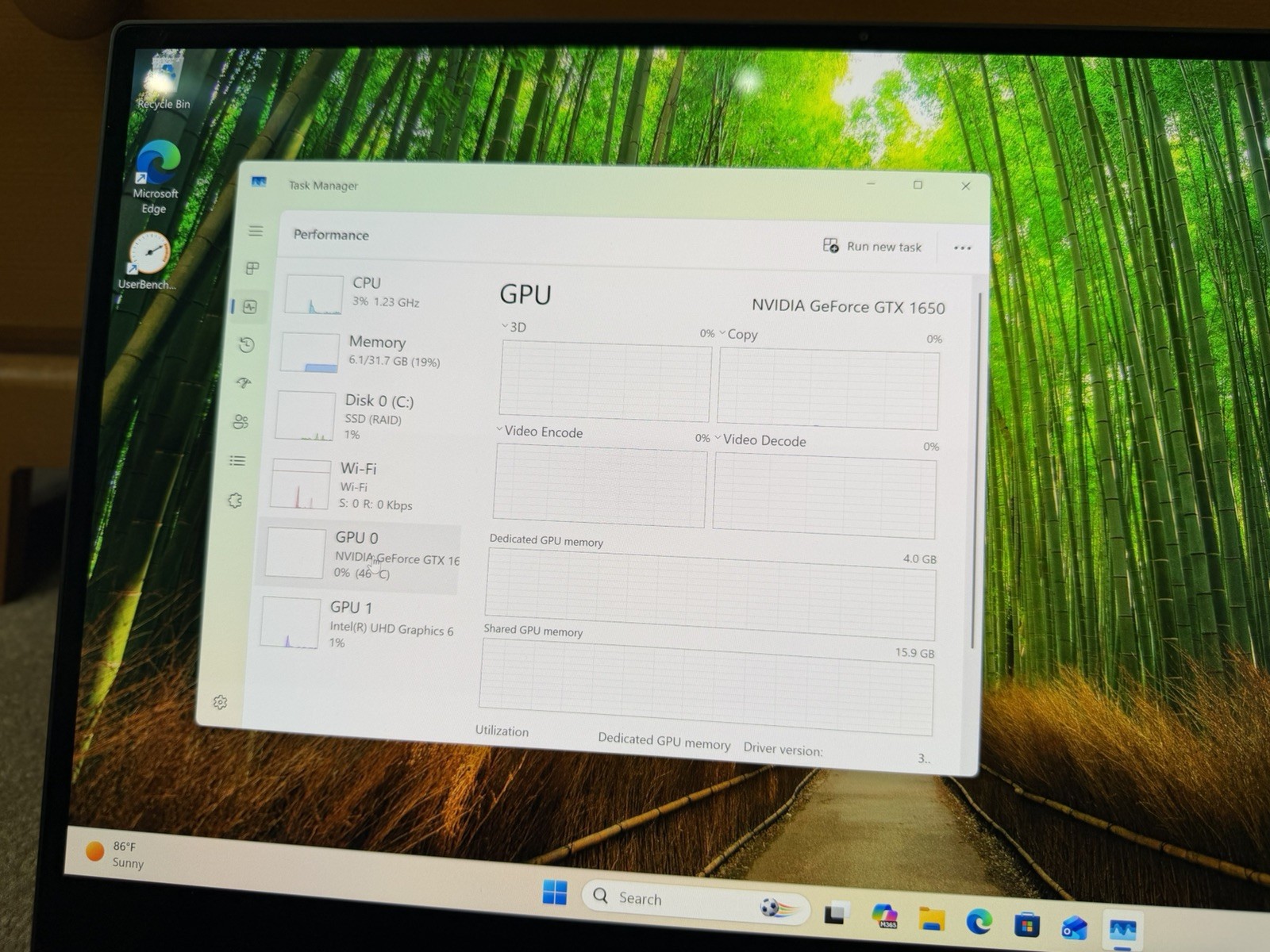Open Startup apps page icon
The width and height of the screenshot is (1270, 952).
point(244,382)
